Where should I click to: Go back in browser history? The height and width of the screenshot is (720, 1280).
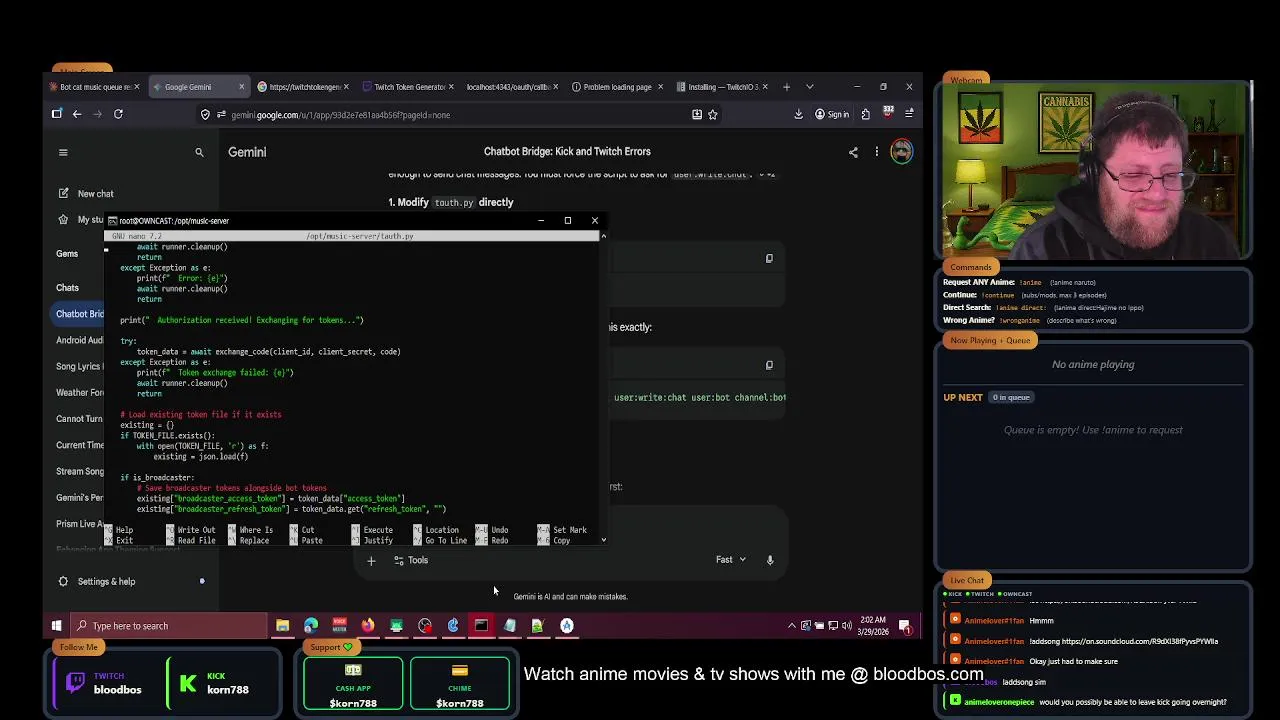tap(76, 114)
